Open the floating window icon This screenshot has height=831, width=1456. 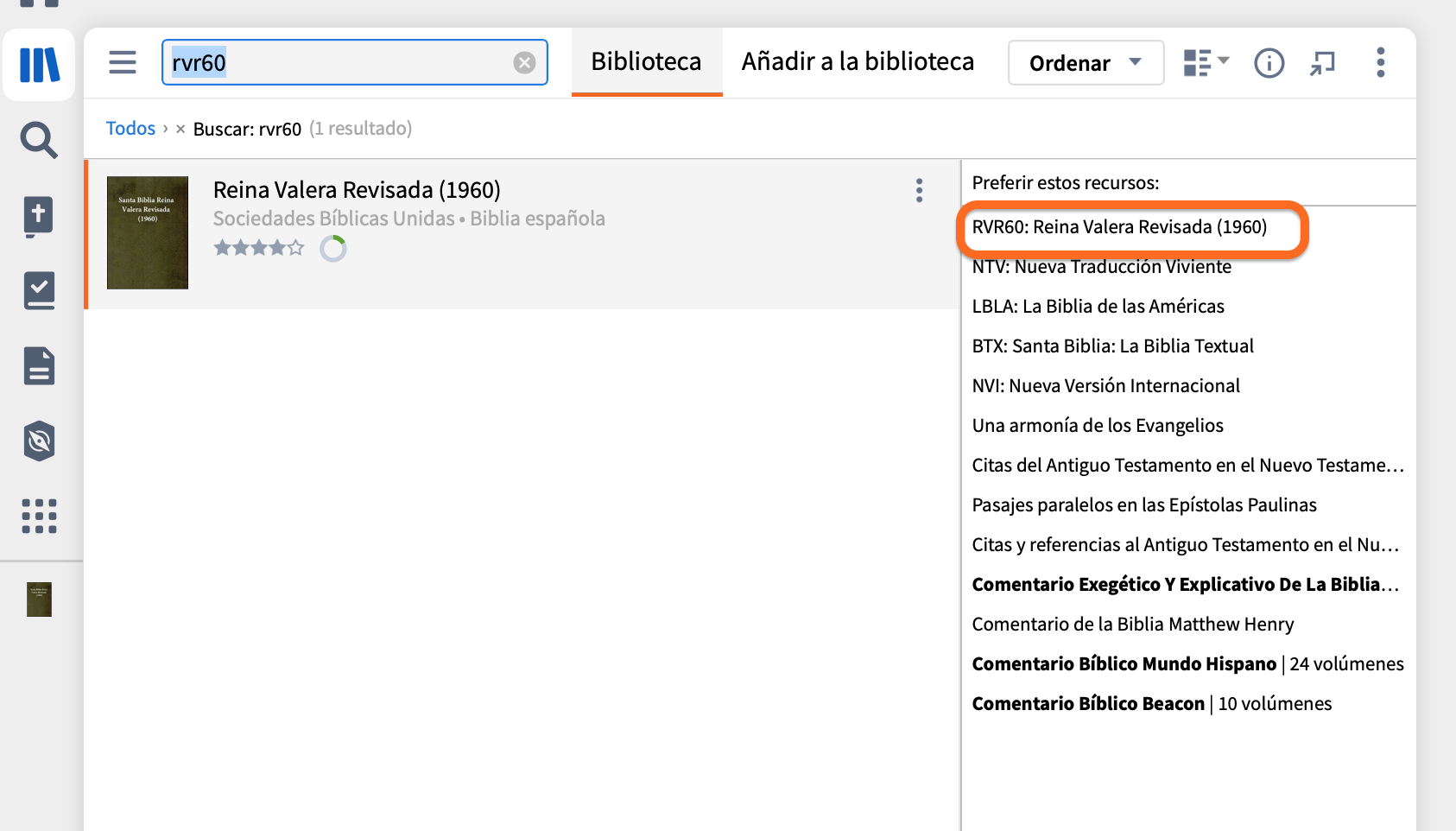[x=1322, y=63]
